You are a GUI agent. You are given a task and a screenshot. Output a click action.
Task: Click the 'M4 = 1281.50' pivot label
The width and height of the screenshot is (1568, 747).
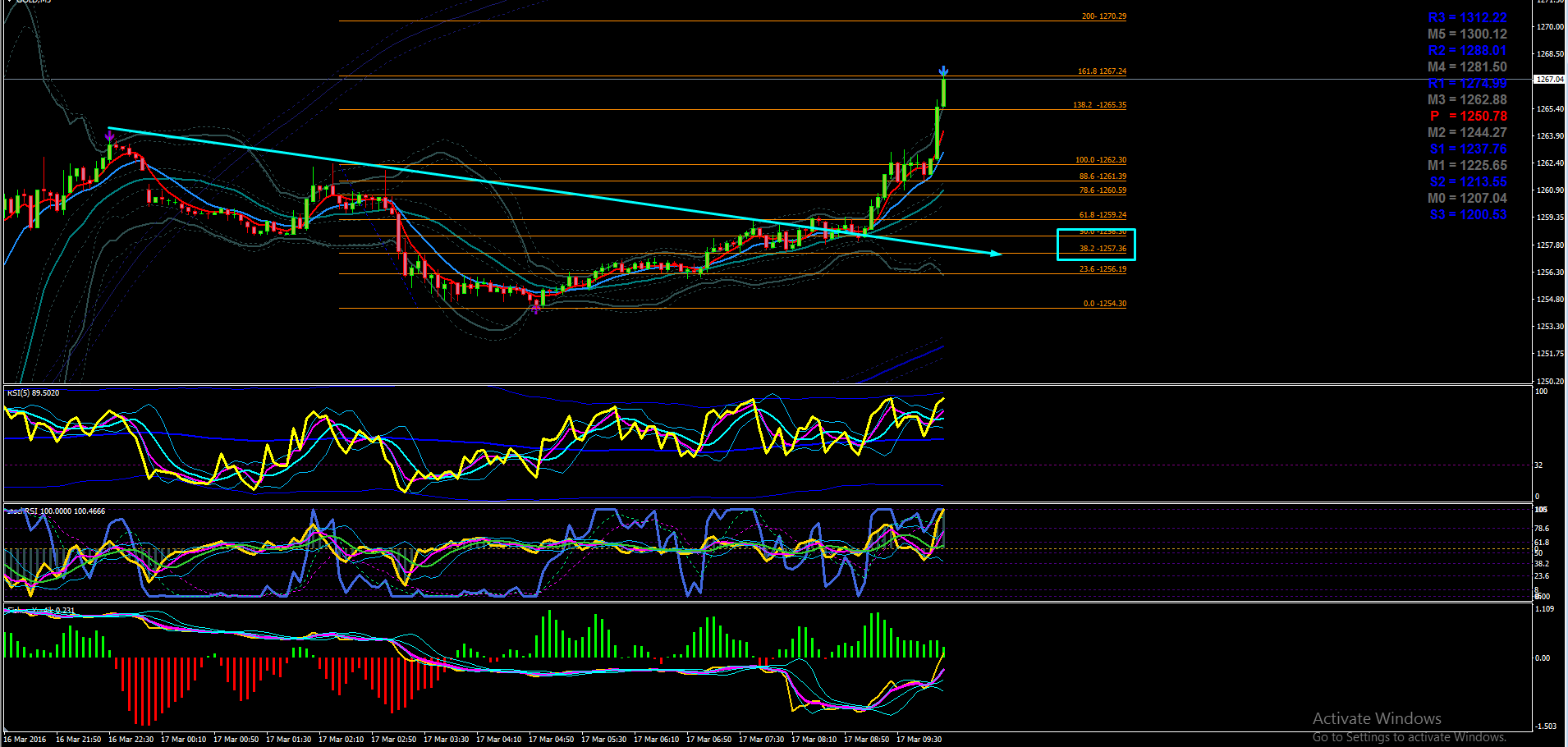(x=1467, y=67)
